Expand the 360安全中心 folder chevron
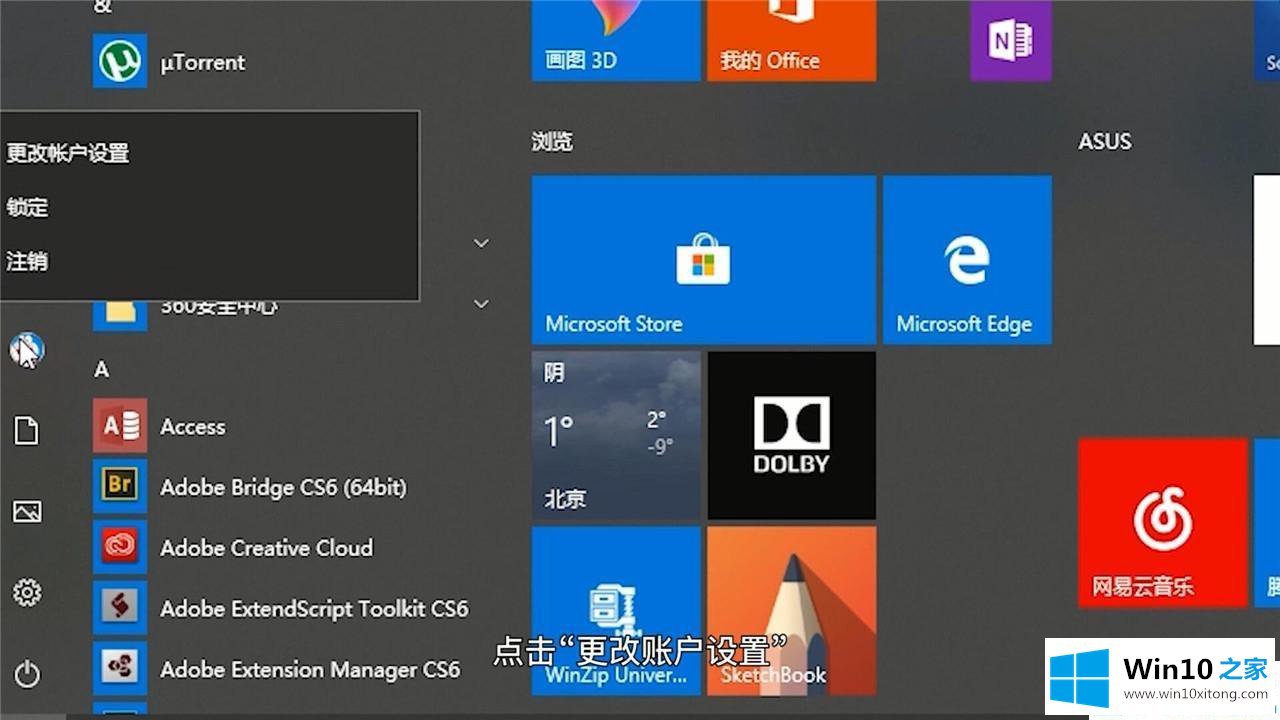 [481, 304]
